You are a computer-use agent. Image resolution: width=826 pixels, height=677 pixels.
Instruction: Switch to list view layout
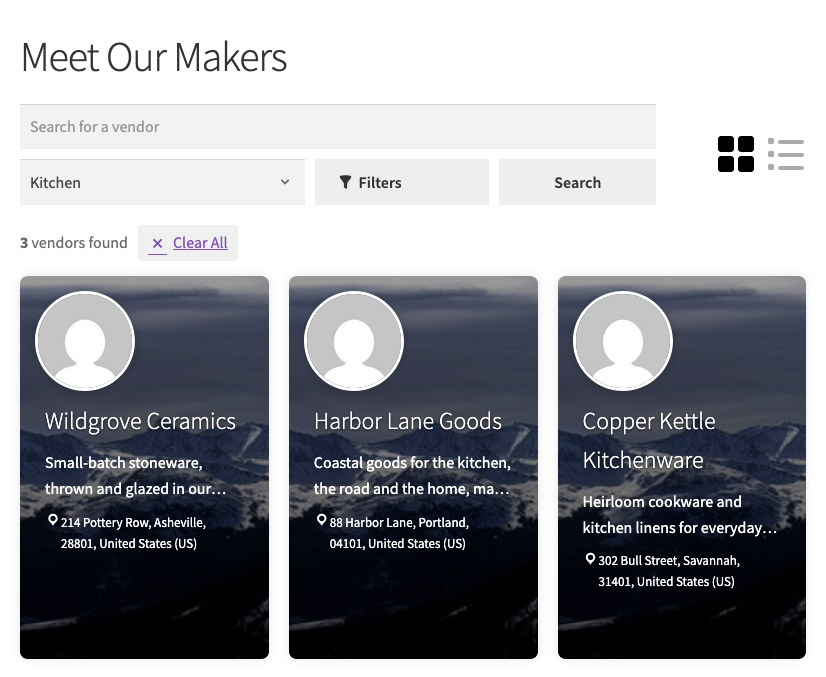coord(786,154)
